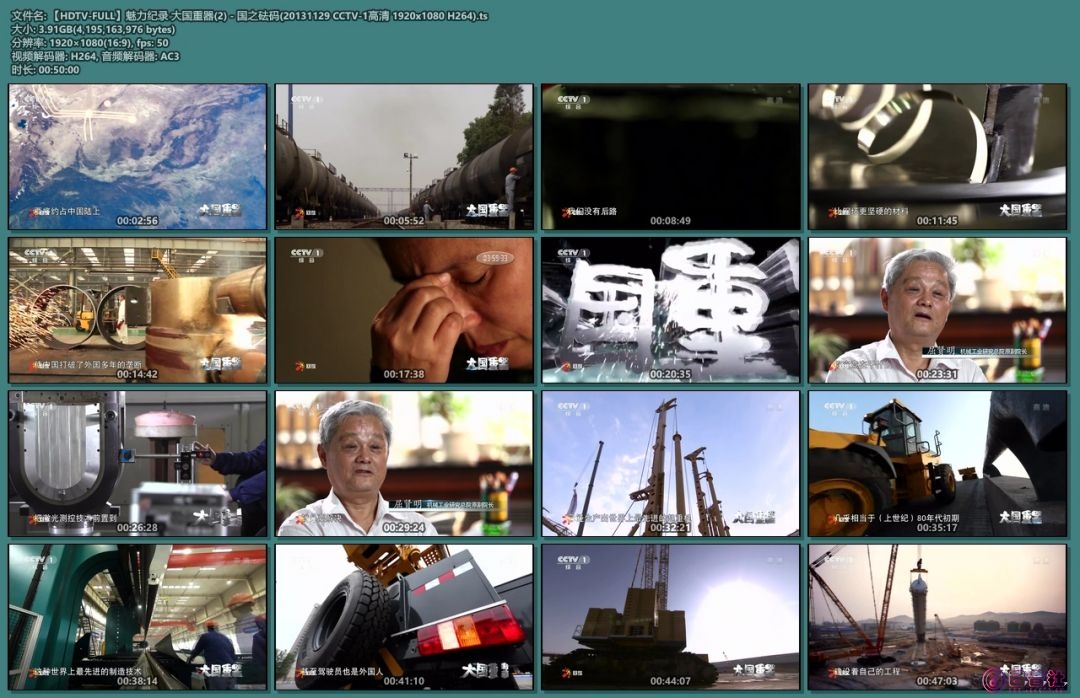This screenshot has width=1080, height=698.
Task: Select the close-up face frame at 00:17:38
Action: coord(404,310)
